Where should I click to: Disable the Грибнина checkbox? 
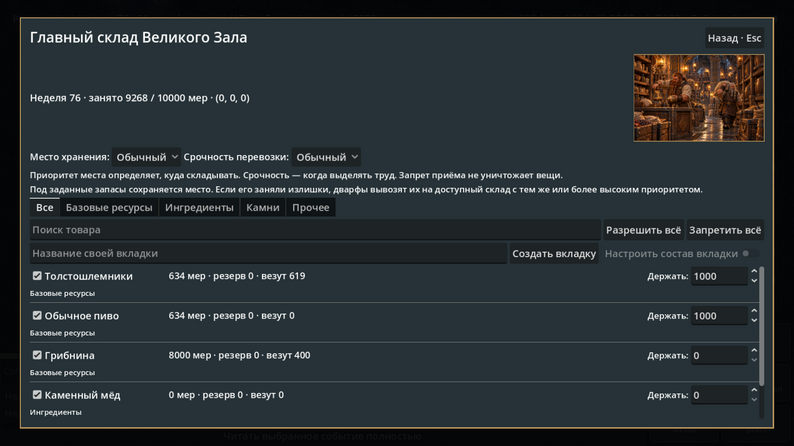click(37, 355)
